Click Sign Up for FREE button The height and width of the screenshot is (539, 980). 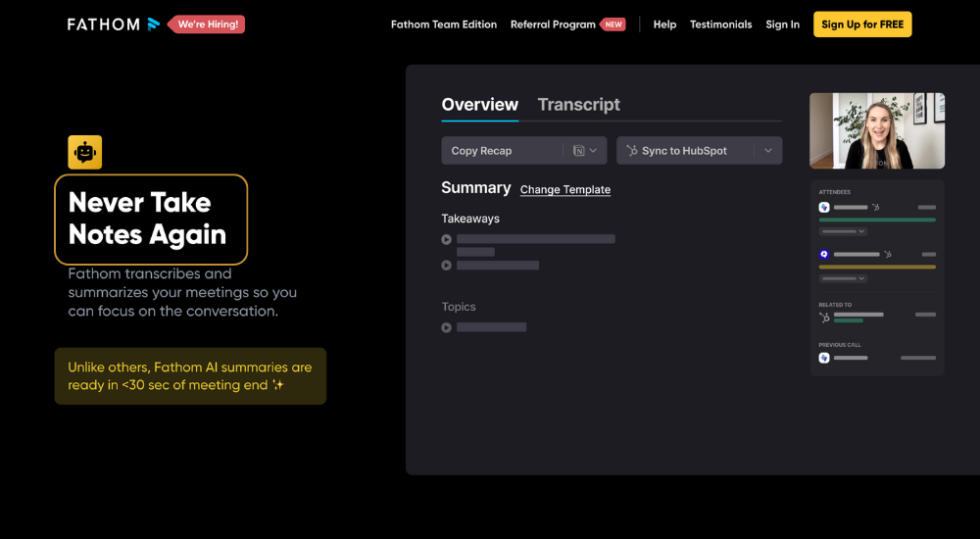[861, 25]
